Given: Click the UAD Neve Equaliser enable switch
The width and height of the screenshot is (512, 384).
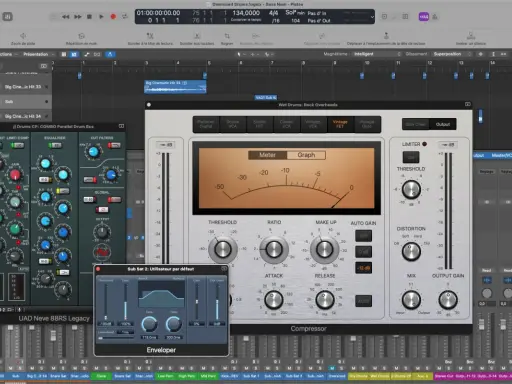Looking at the screenshot, I should pos(55,145).
